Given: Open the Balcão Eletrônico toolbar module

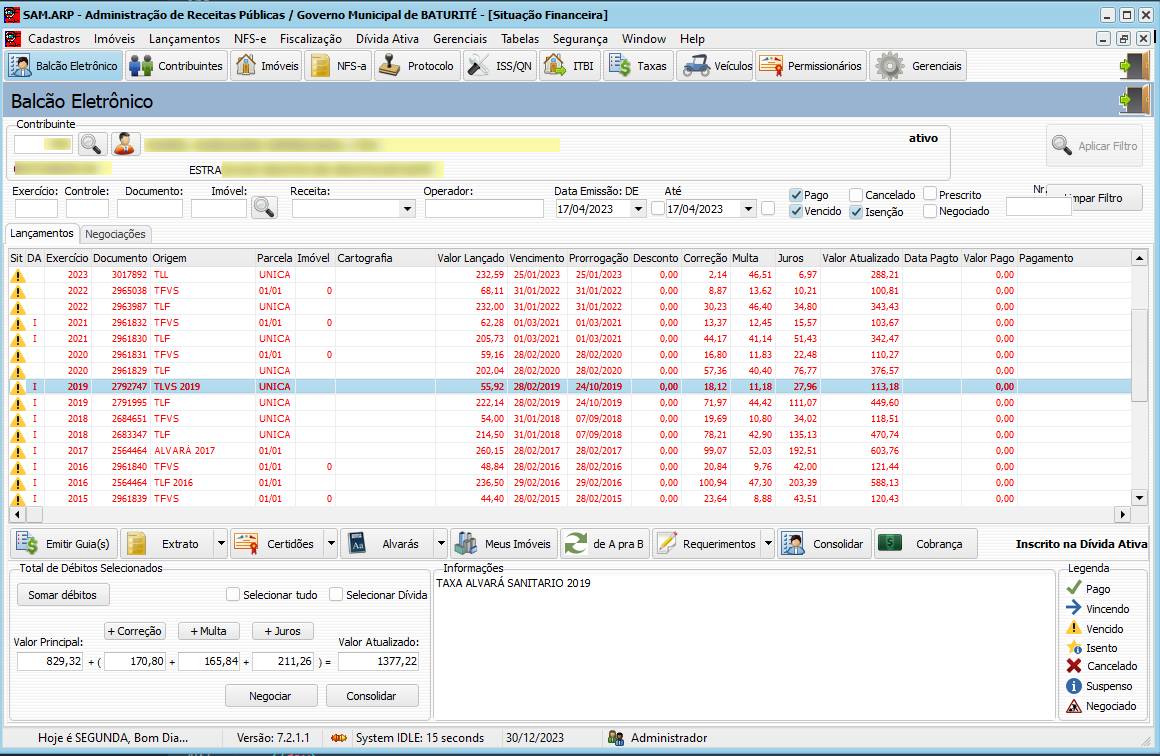Looking at the screenshot, I should [x=64, y=66].
